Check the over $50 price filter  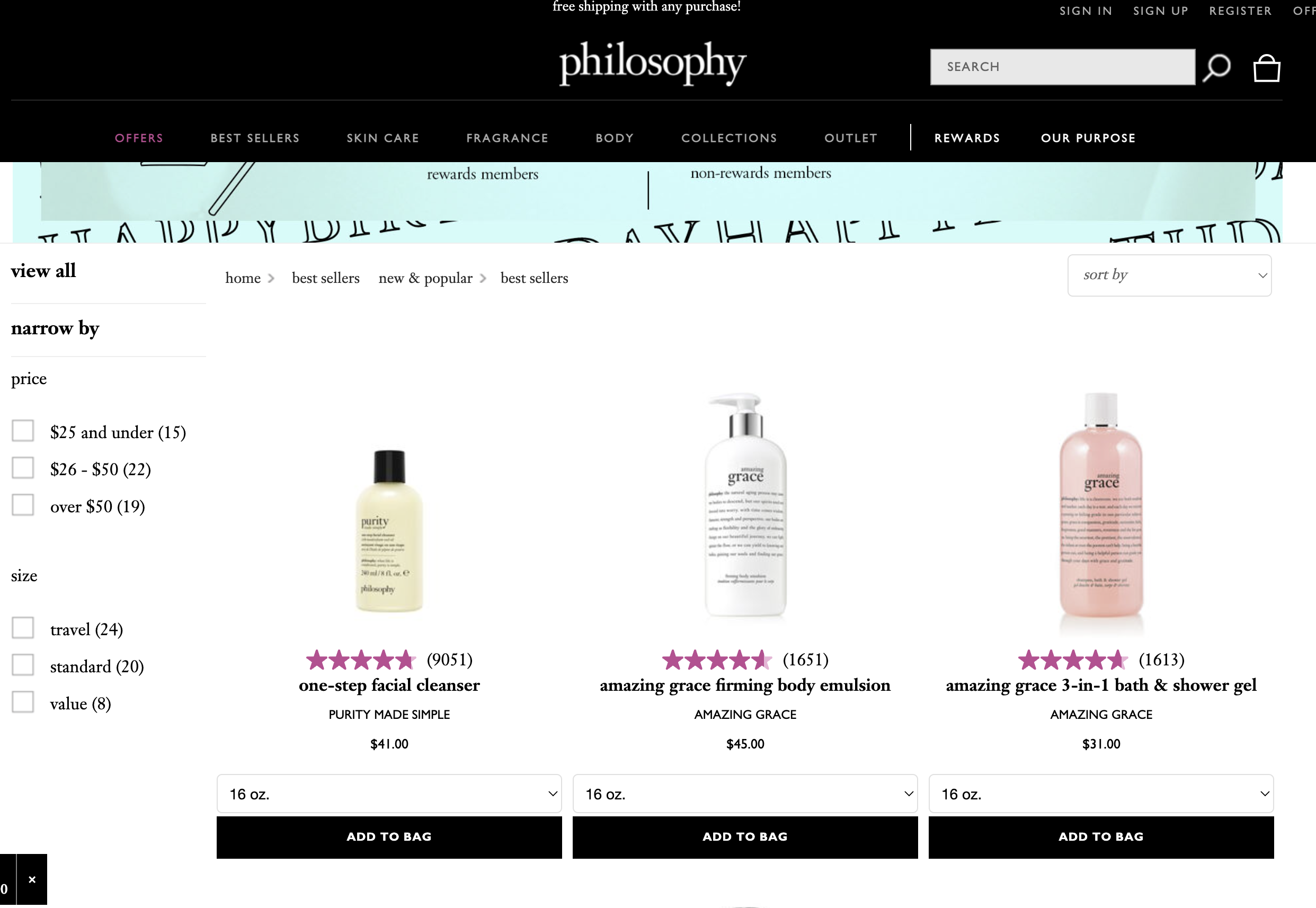23,505
